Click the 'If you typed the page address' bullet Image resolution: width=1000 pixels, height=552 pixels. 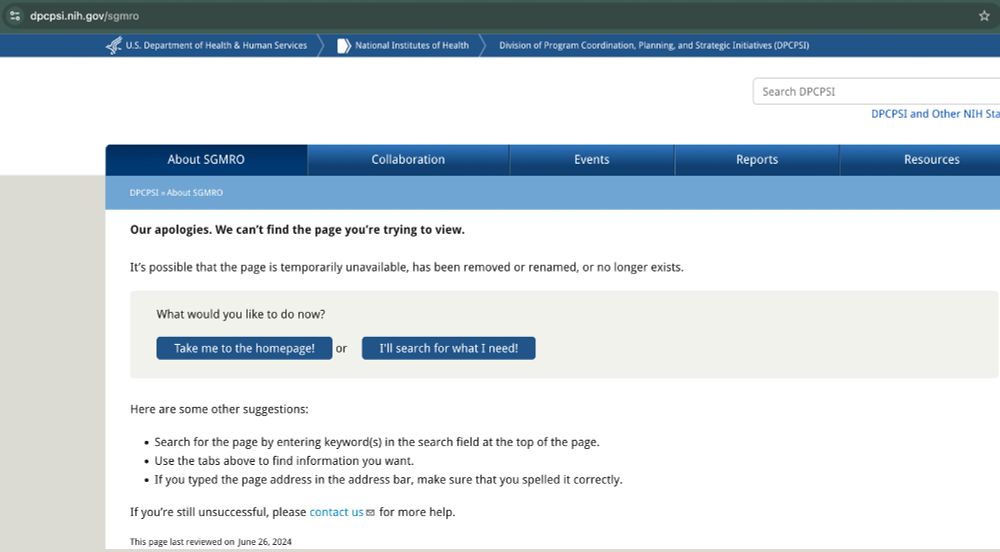coord(388,479)
